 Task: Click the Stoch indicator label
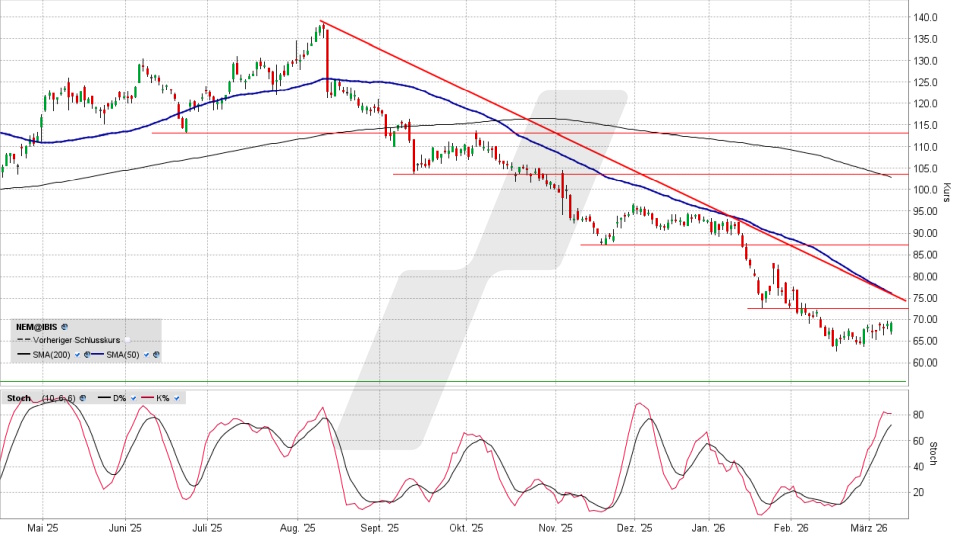[x=18, y=398]
